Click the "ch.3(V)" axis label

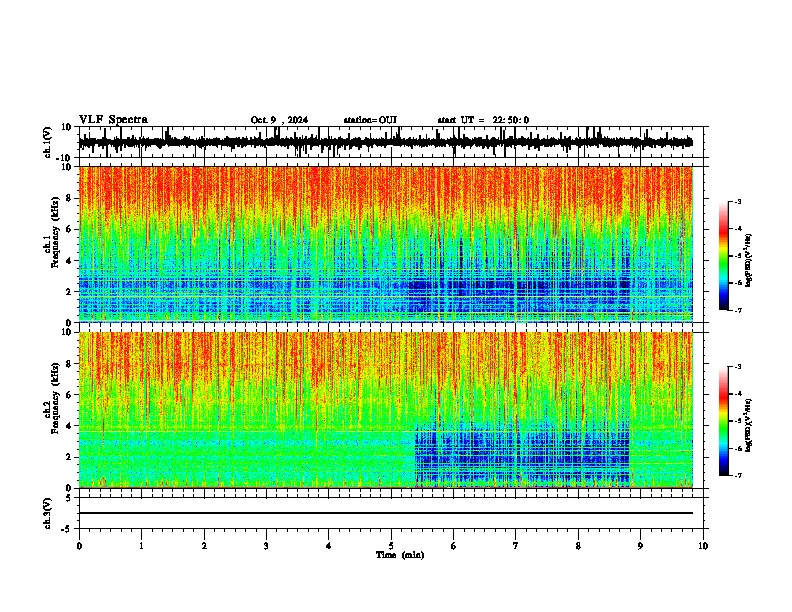[x=47, y=513]
